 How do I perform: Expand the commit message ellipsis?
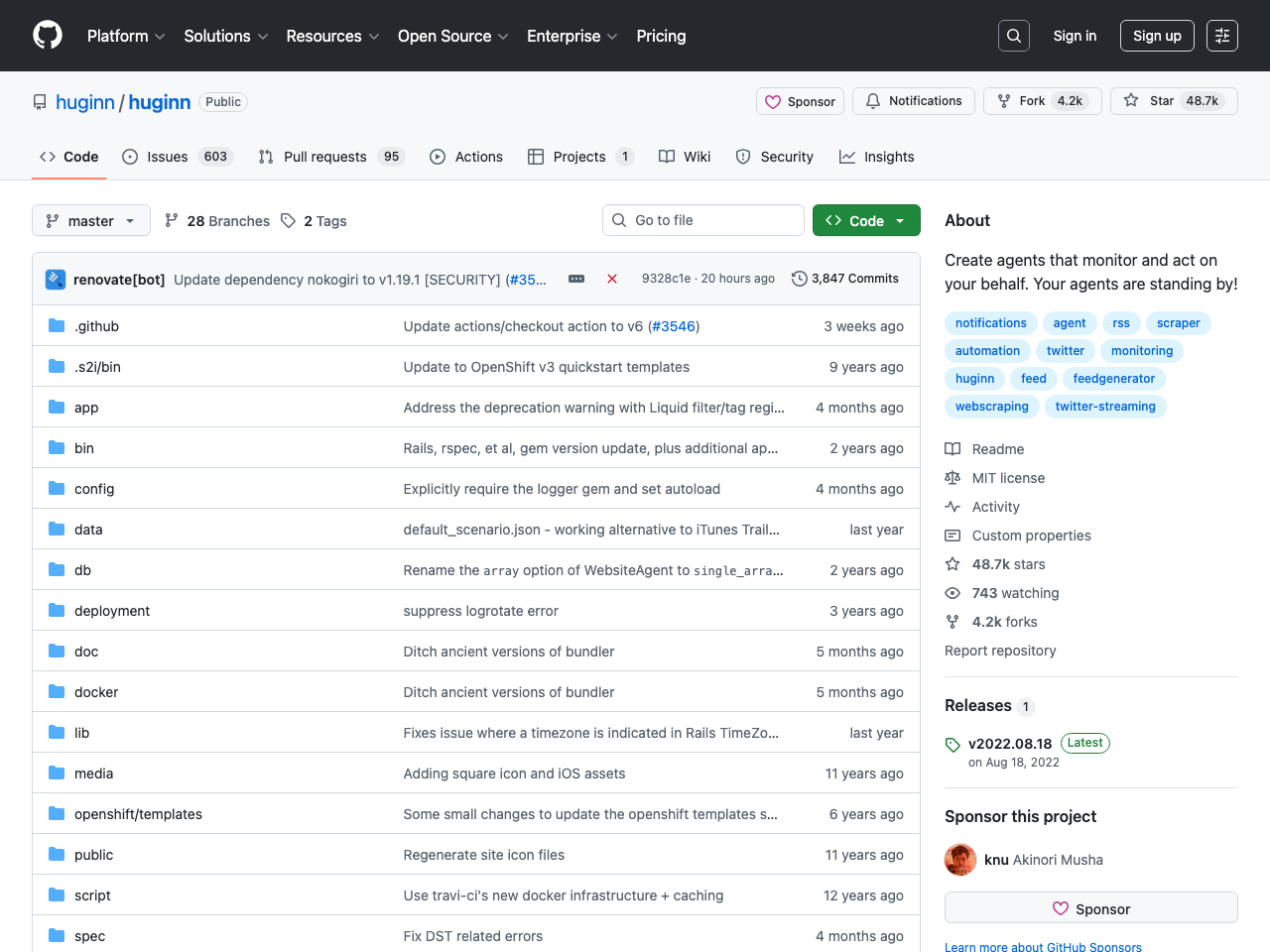coord(576,279)
